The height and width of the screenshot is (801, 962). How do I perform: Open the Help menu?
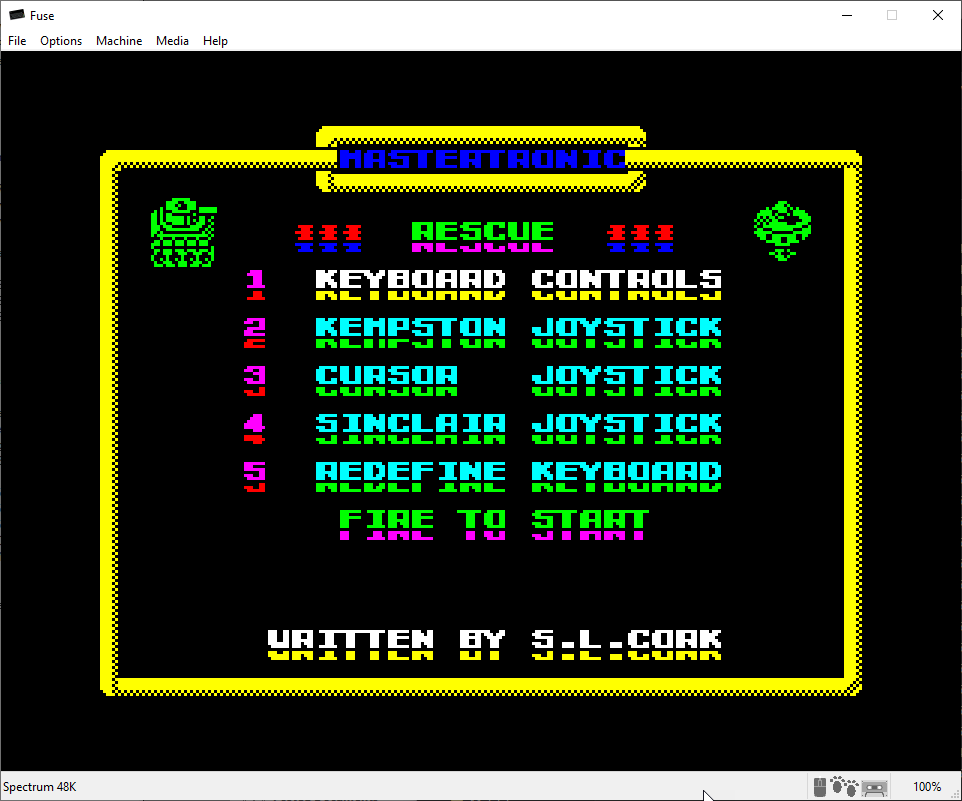click(x=215, y=40)
